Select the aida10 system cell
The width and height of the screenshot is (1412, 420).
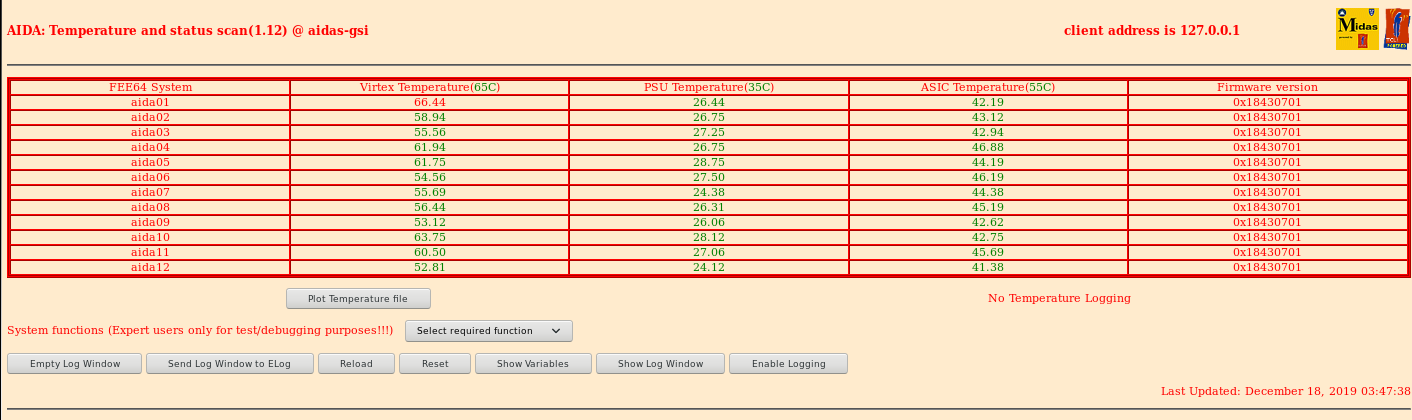coord(151,238)
